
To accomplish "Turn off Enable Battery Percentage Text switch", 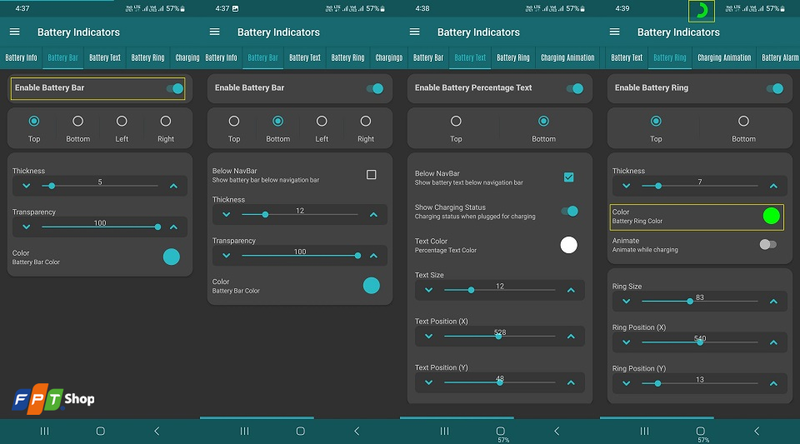I will point(574,88).
